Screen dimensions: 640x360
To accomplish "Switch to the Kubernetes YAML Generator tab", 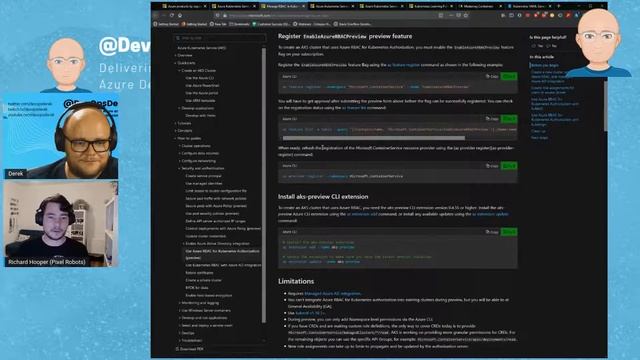I will 529,6.
